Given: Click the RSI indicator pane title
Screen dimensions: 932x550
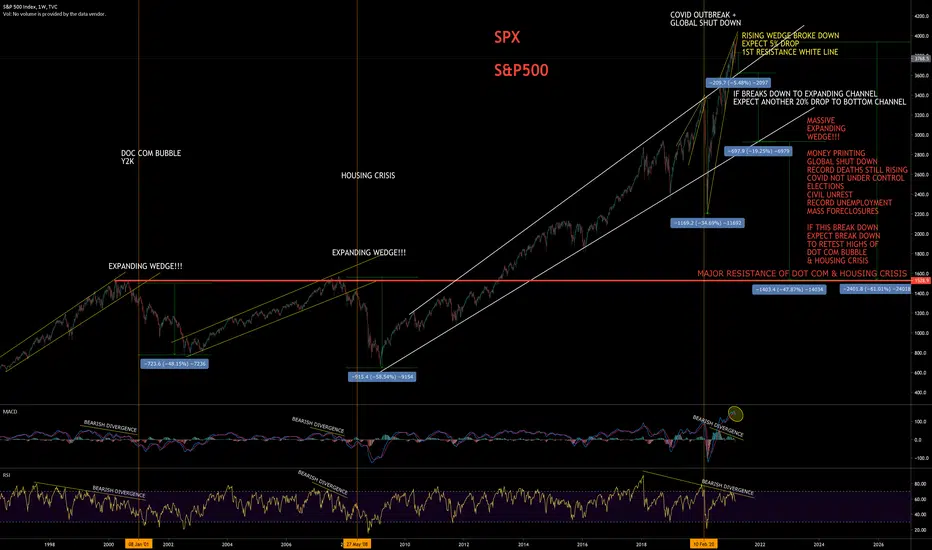Looking at the screenshot, I should coord(7,475).
